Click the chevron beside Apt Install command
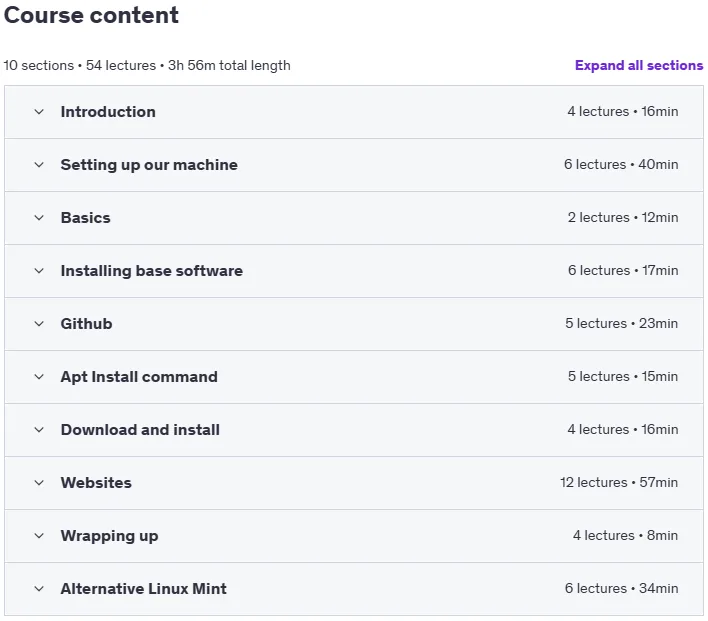 pyautogui.click(x=39, y=377)
